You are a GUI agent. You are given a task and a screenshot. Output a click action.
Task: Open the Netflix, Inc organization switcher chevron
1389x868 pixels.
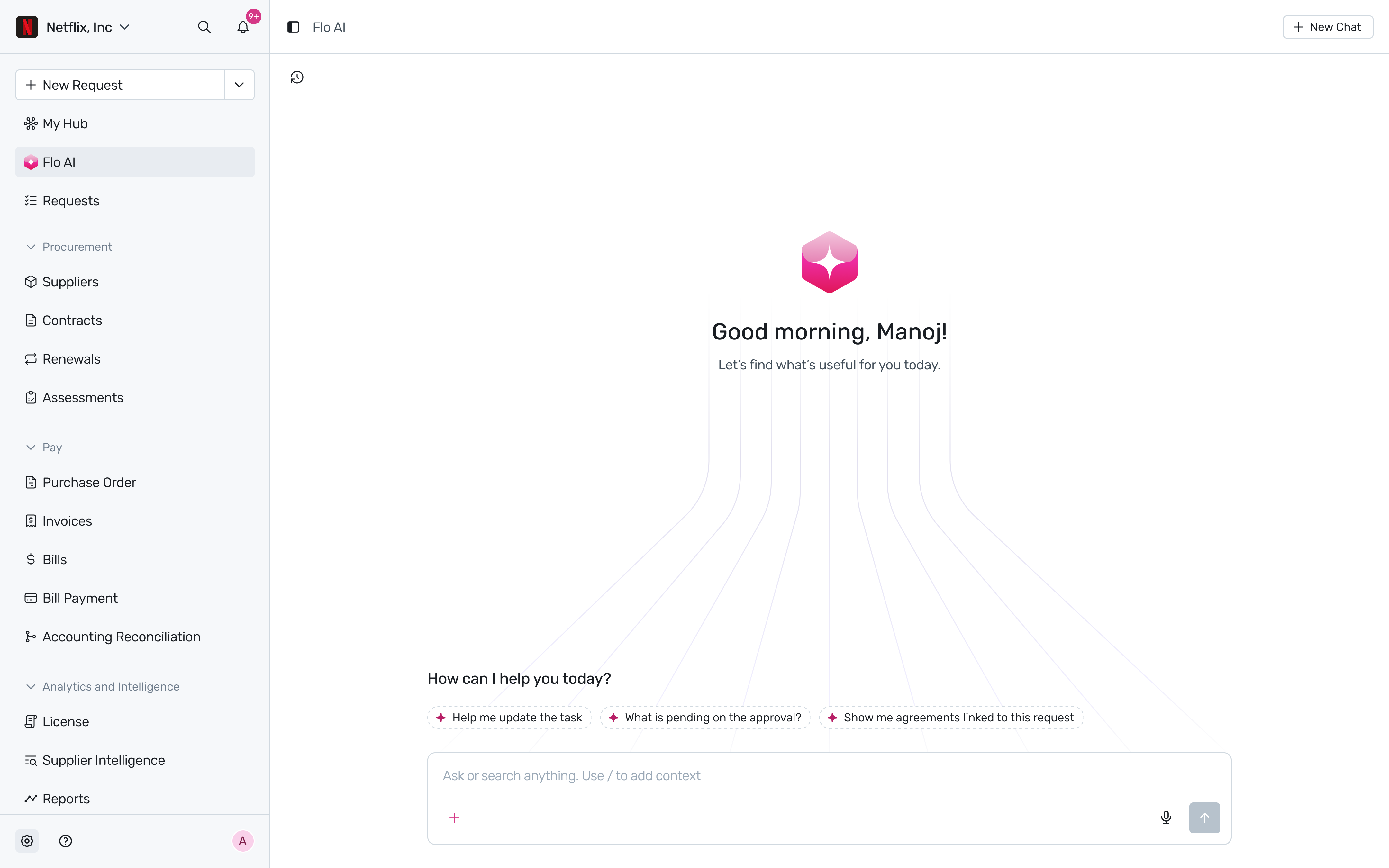click(124, 27)
